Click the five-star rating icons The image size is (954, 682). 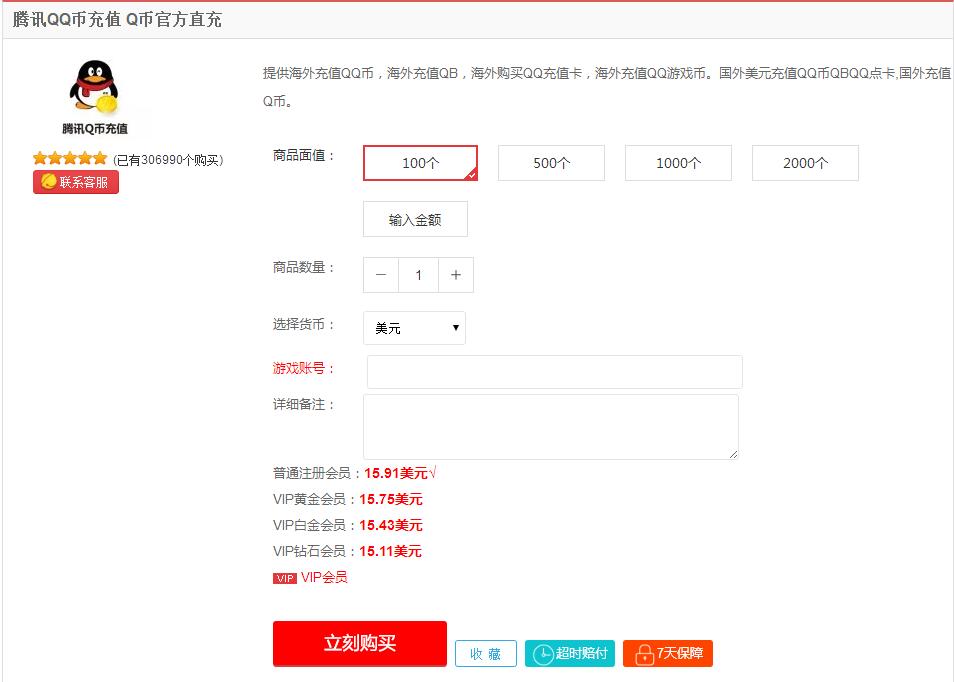pos(70,159)
